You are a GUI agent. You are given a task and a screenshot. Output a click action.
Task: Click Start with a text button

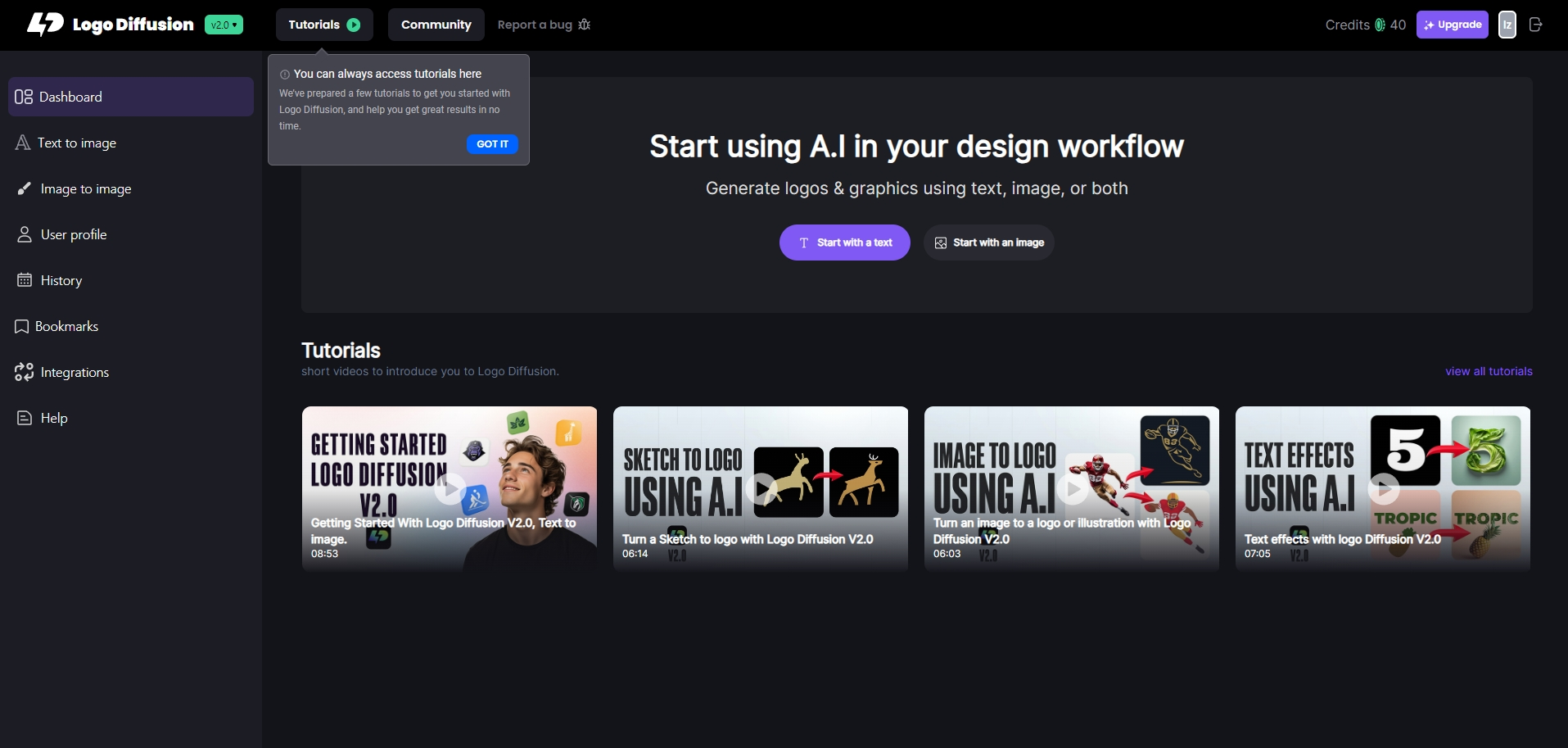click(x=844, y=243)
